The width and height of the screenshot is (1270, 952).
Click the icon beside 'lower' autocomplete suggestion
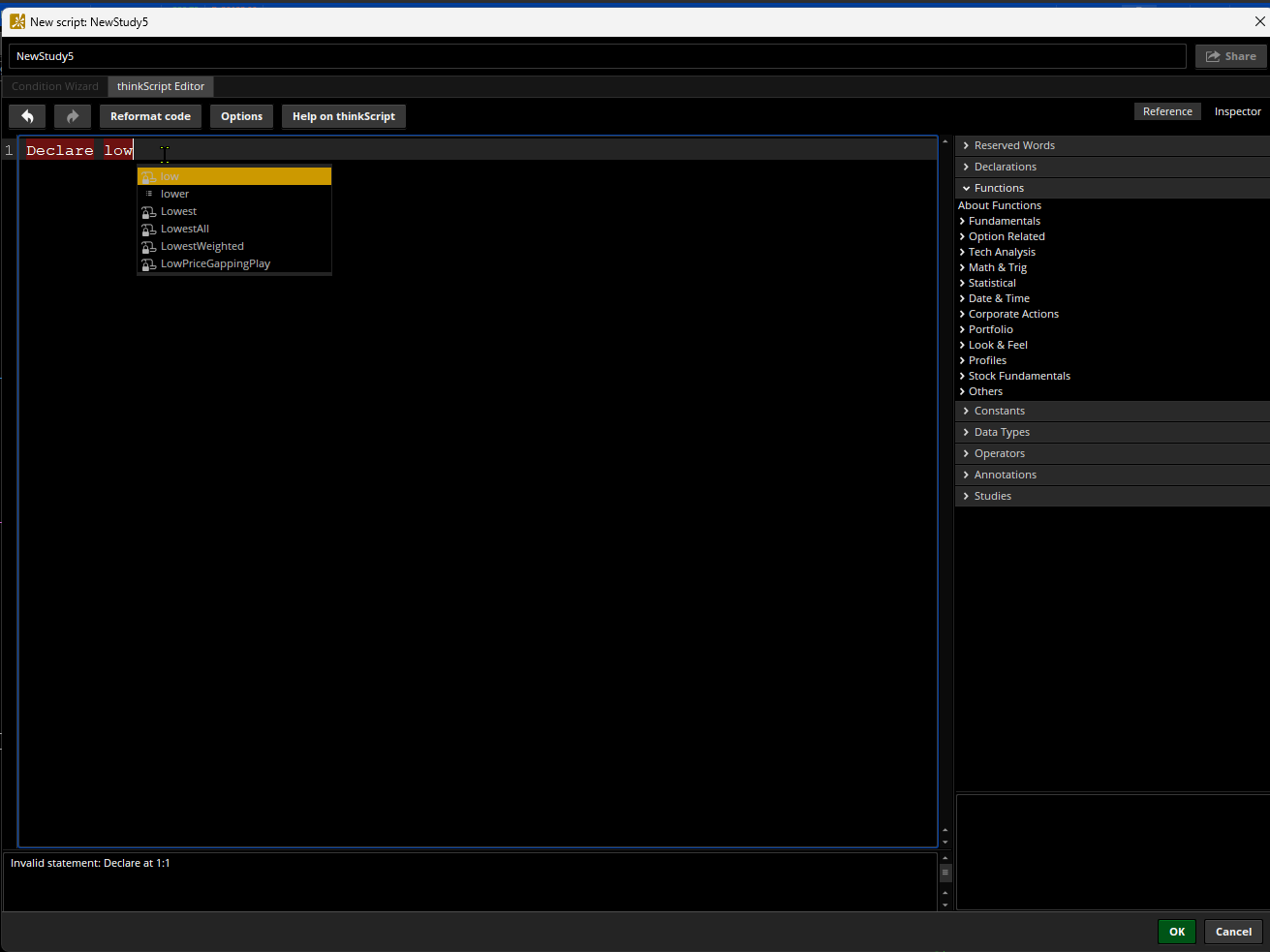[x=148, y=194]
